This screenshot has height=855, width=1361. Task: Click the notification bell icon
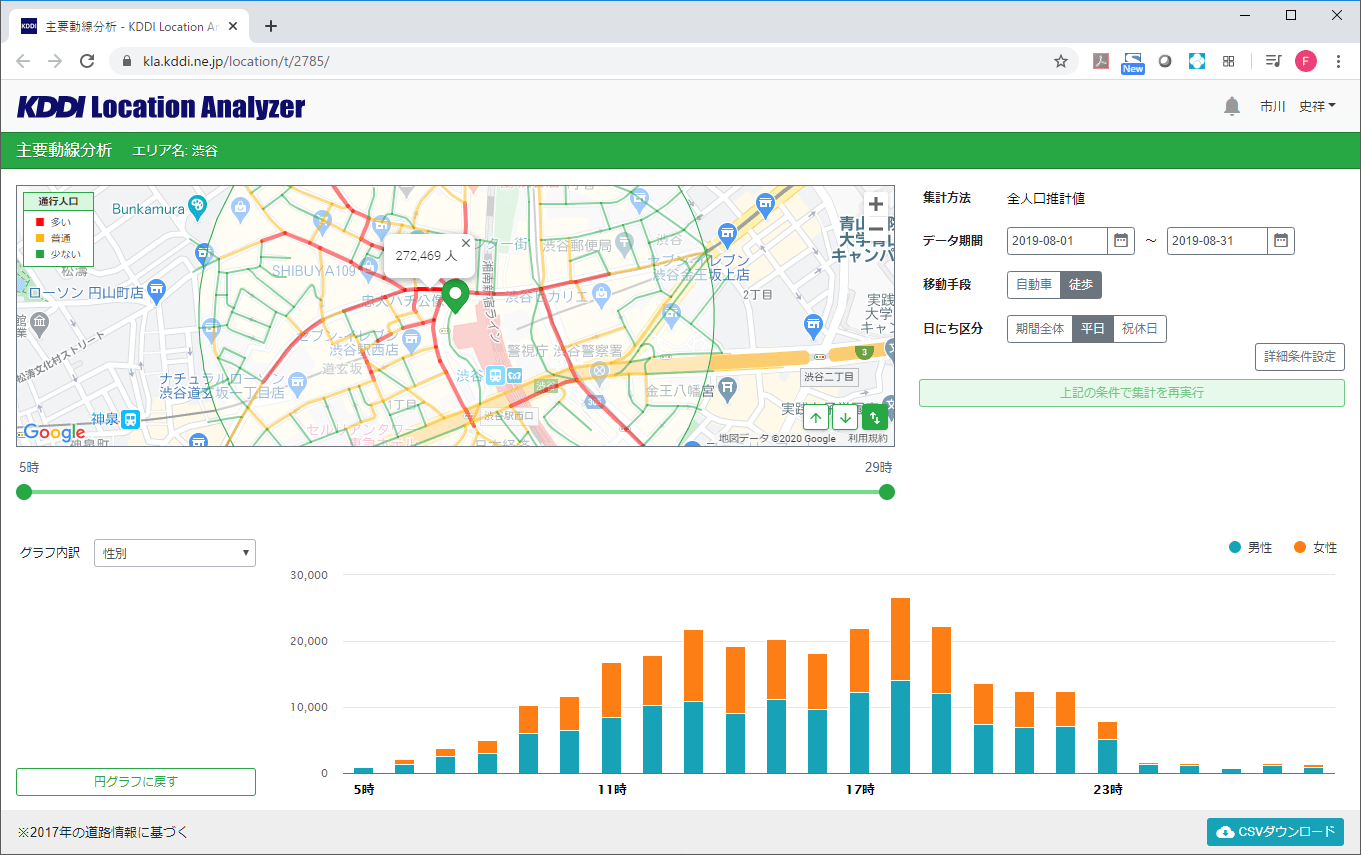(x=1232, y=106)
